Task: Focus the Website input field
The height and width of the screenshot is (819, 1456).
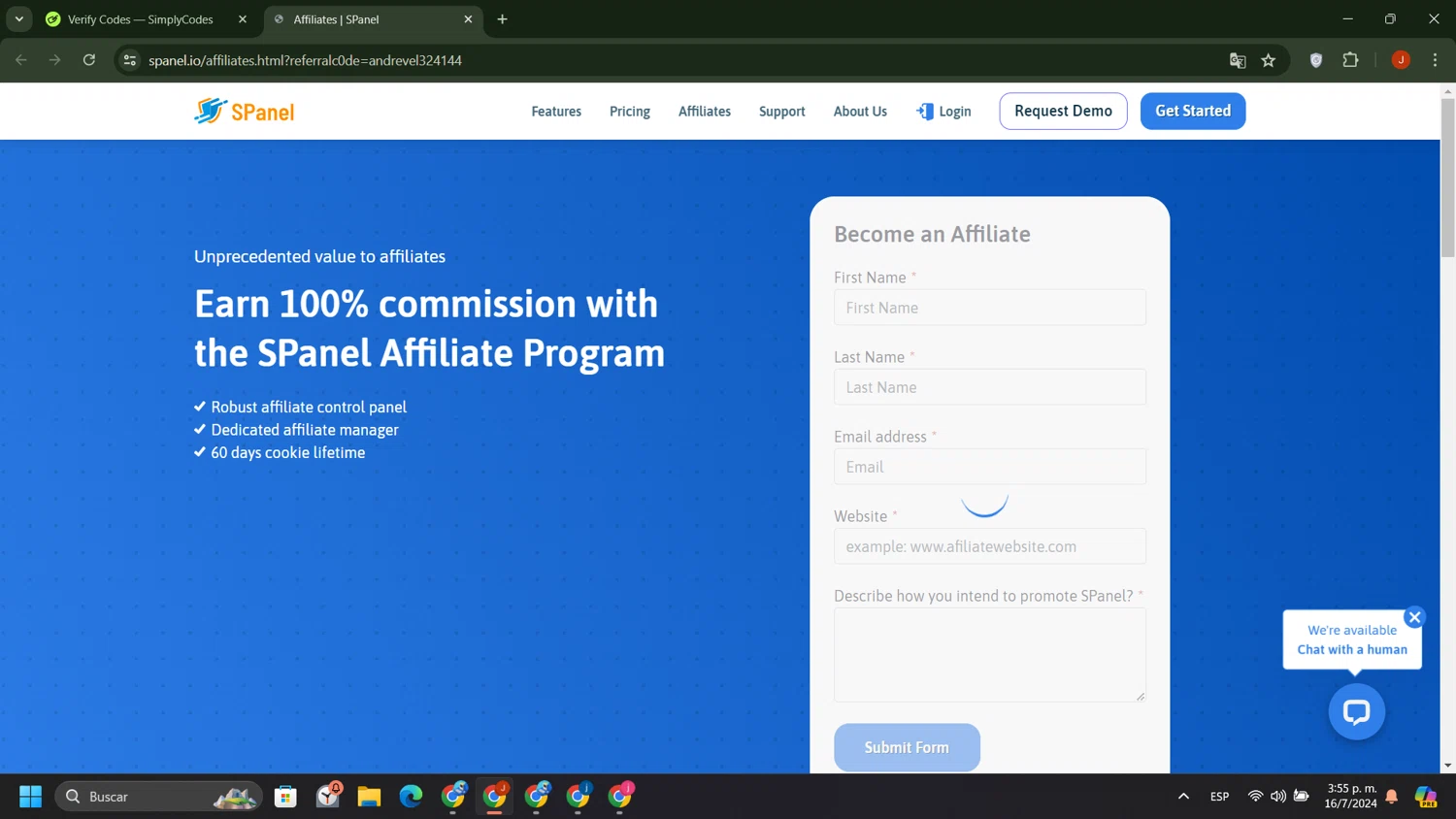Action: pos(989,546)
